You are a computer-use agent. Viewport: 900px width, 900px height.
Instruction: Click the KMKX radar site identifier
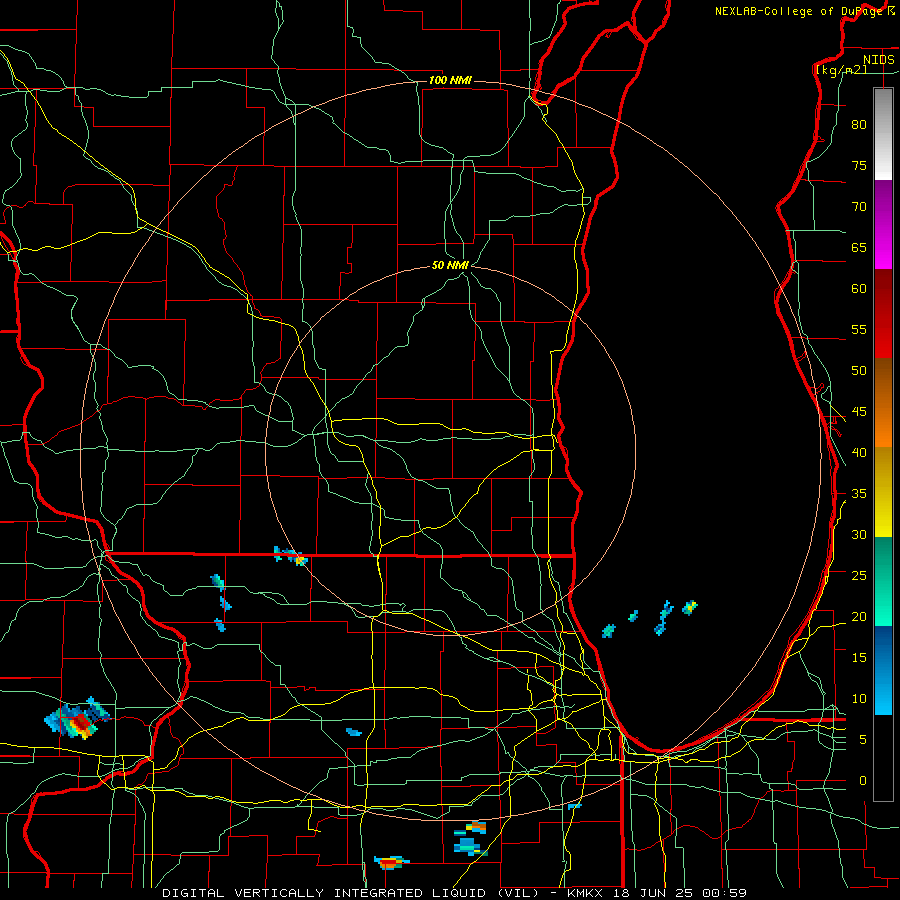pos(587,893)
